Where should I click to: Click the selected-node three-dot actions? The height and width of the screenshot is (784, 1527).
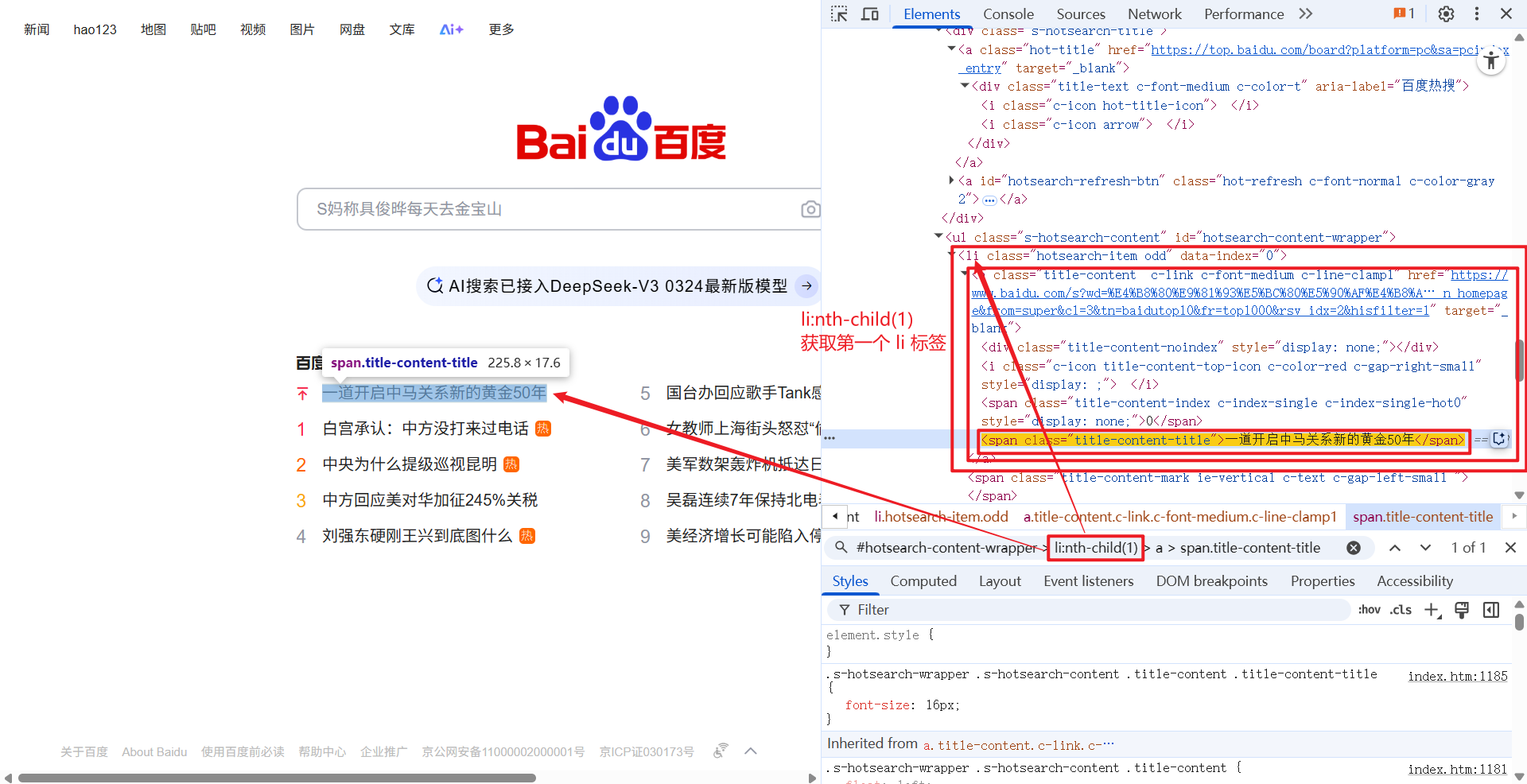click(x=830, y=438)
